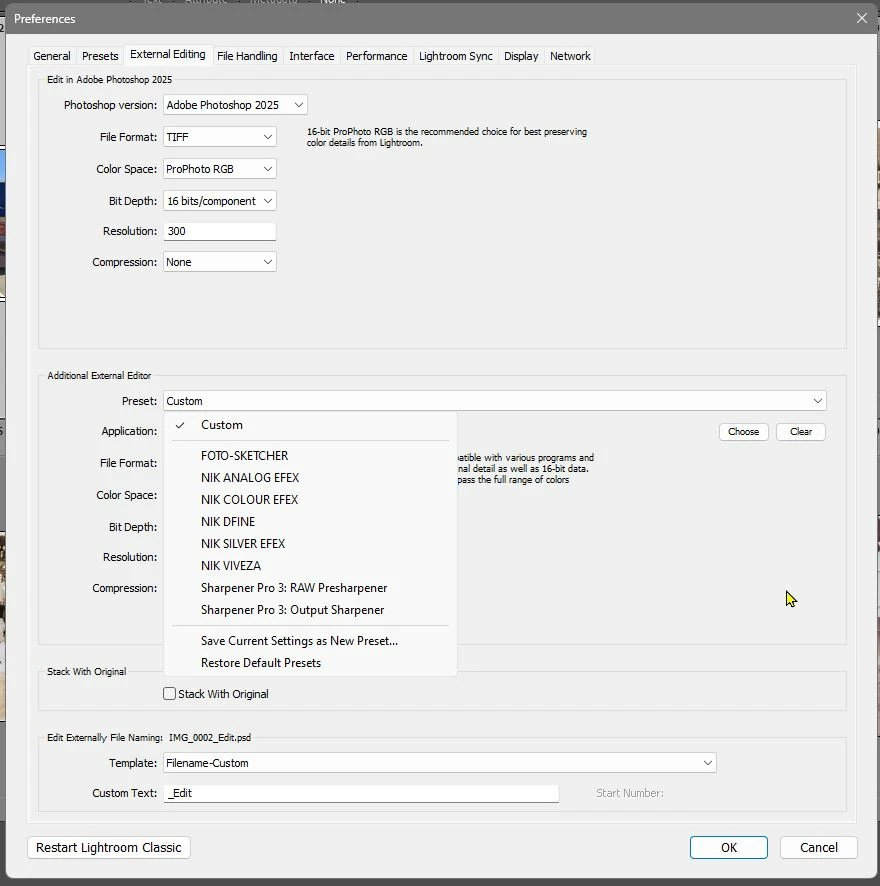The width and height of the screenshot is (880, 886).
Task: Enable the Stack With Original checkbox
Action: pos(169,693)
